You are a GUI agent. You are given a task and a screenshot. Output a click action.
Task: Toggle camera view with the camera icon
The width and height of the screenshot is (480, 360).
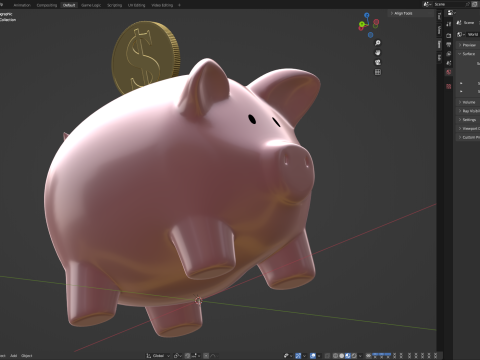378,62
